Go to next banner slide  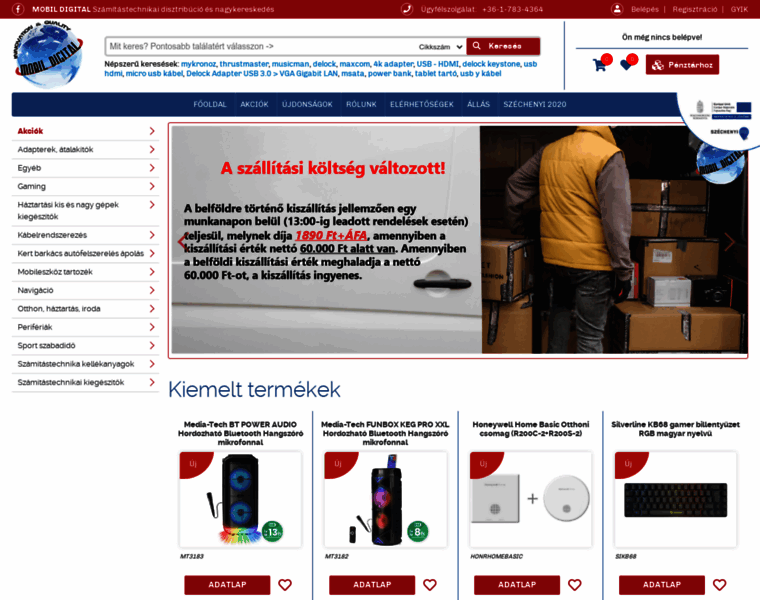729,241
